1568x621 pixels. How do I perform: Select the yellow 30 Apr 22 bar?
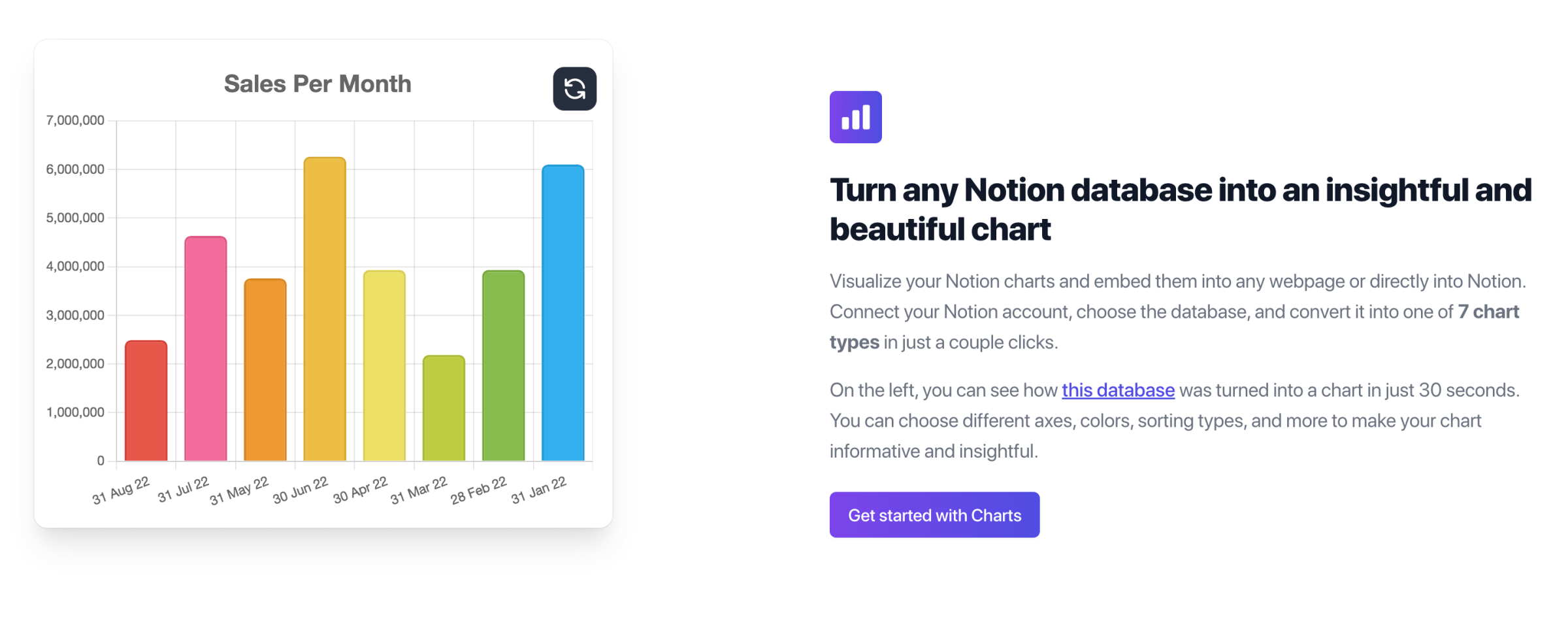(x=384, y=365)
